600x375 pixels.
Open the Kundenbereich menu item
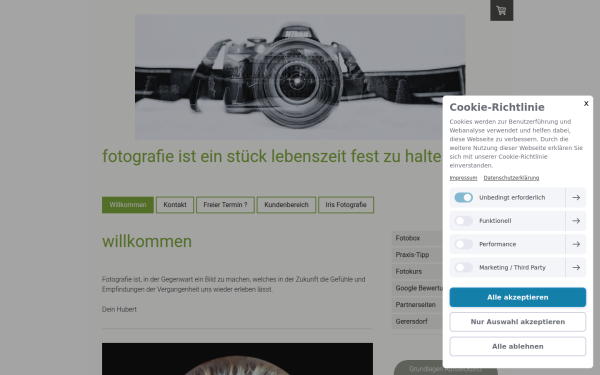[x=286, y=205]
